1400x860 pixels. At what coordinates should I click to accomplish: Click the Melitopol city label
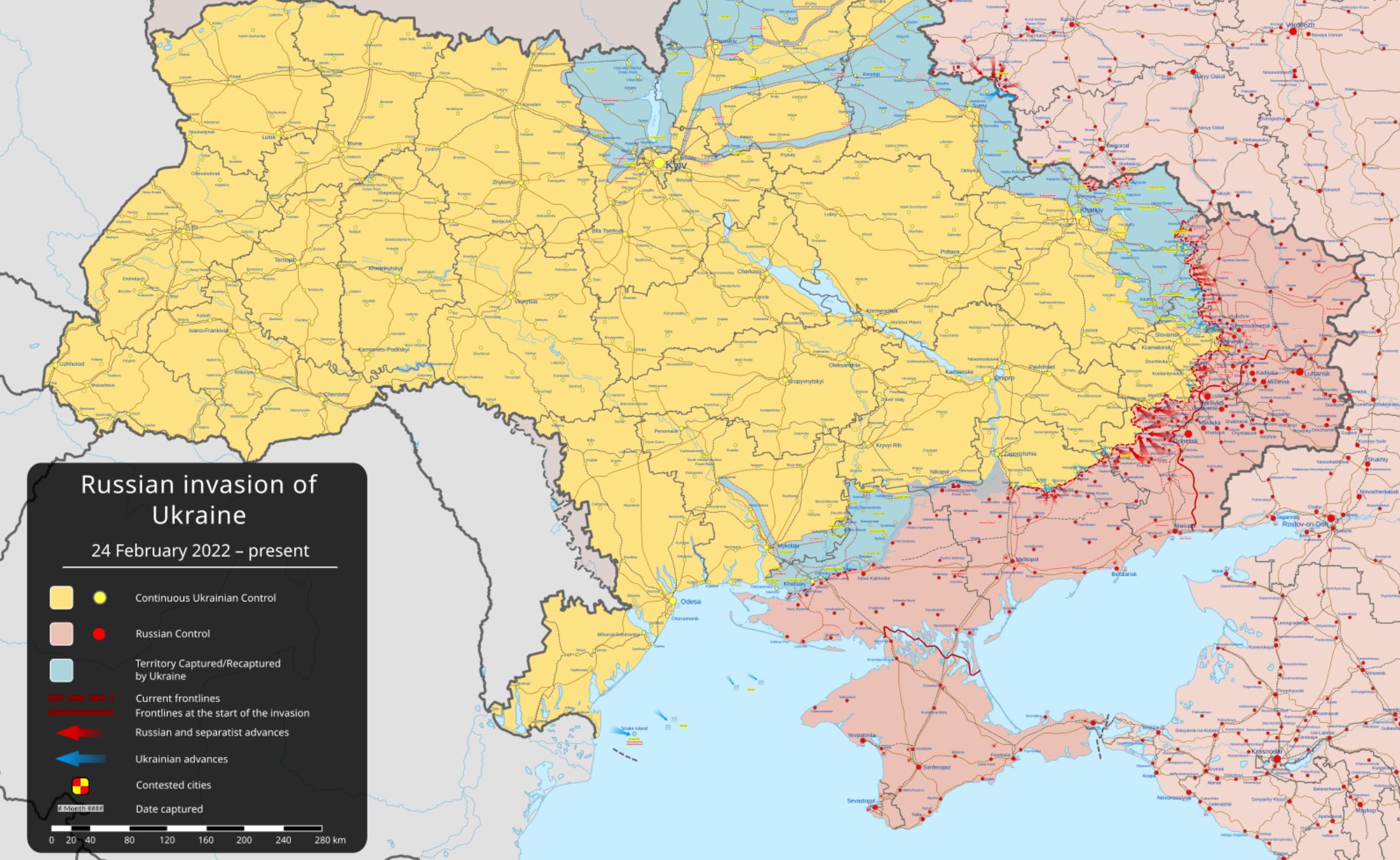click(1027, 559)
